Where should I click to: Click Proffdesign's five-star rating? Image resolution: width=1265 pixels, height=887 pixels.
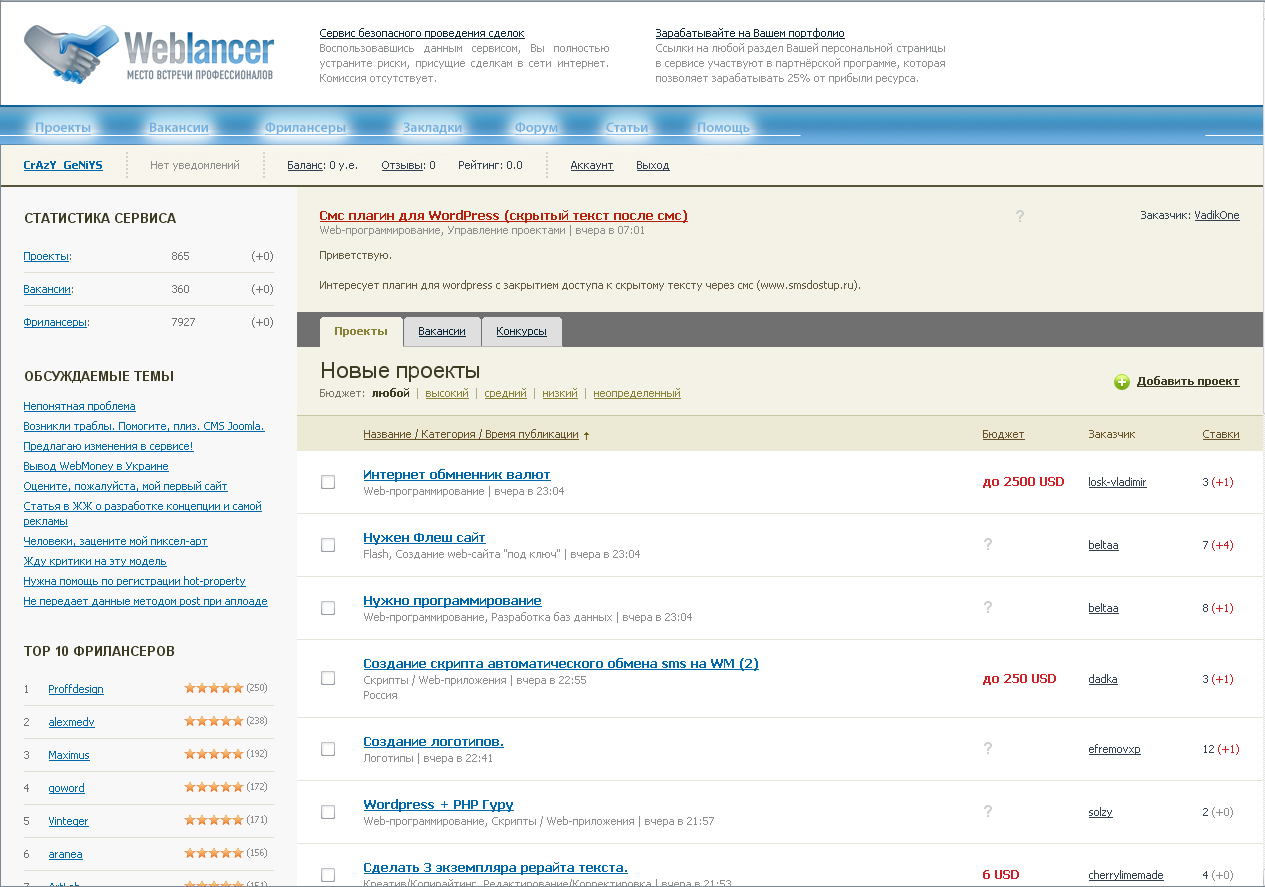214,688
